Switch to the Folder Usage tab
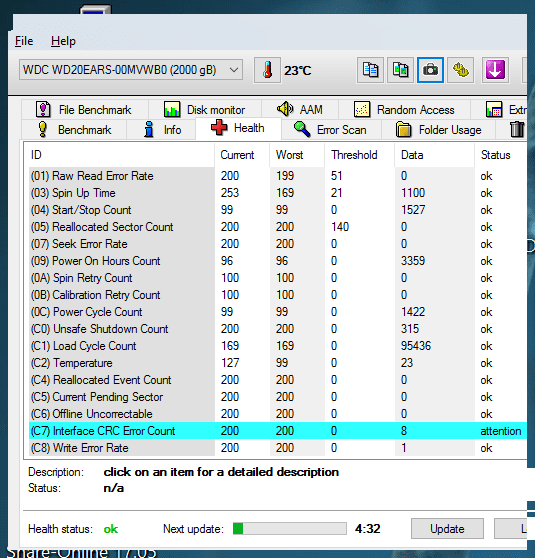535x558 pixels. (x=439, y=130)
